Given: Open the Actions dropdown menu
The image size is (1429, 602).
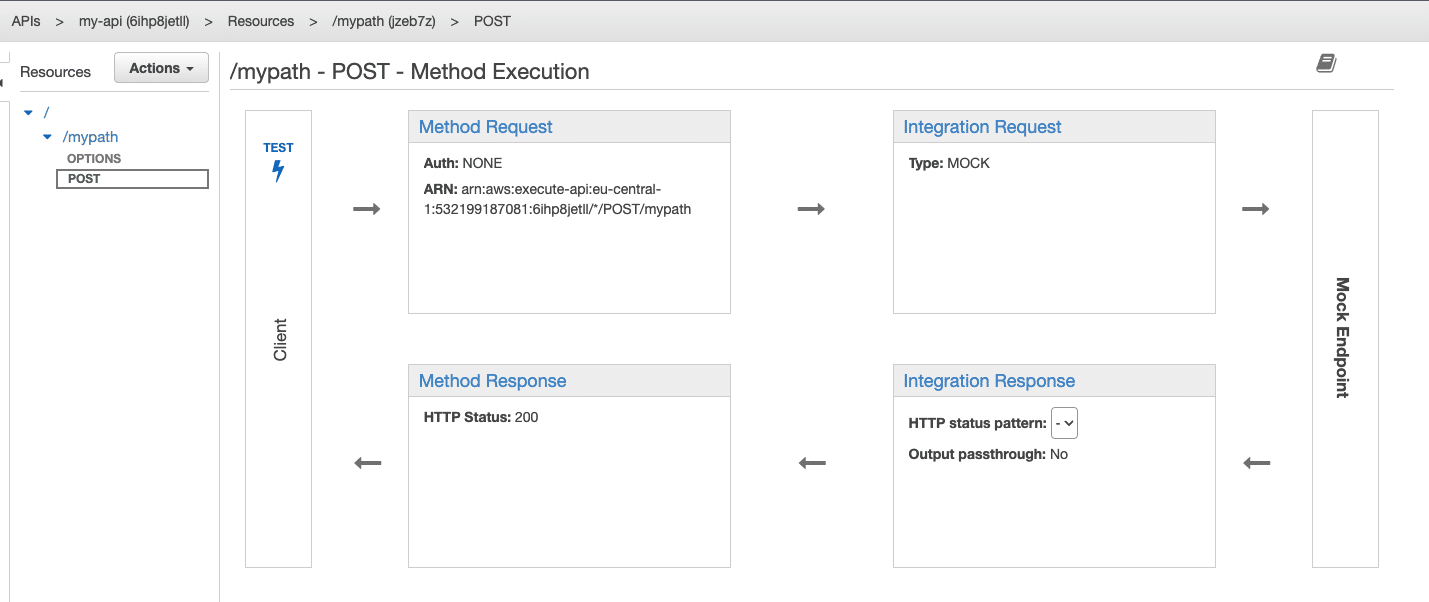Looking at the screenshot, I should click(161, 67).
